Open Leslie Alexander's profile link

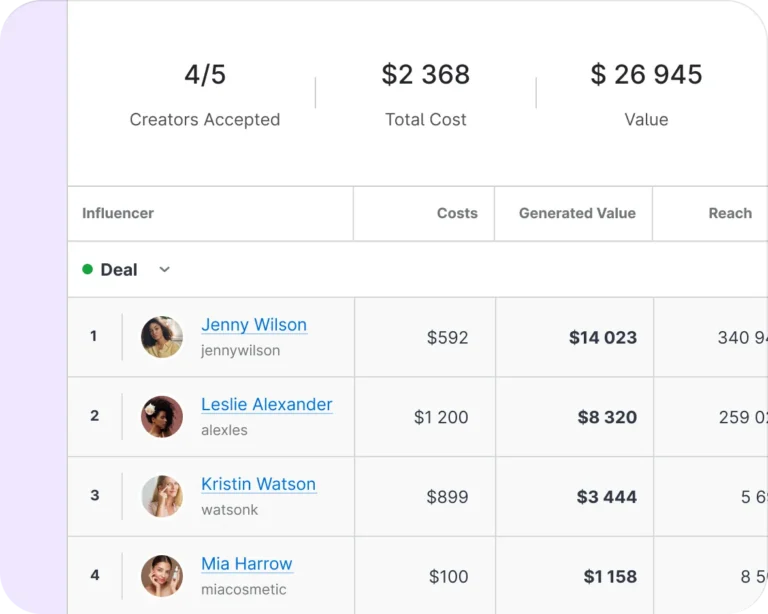[267, 404]
